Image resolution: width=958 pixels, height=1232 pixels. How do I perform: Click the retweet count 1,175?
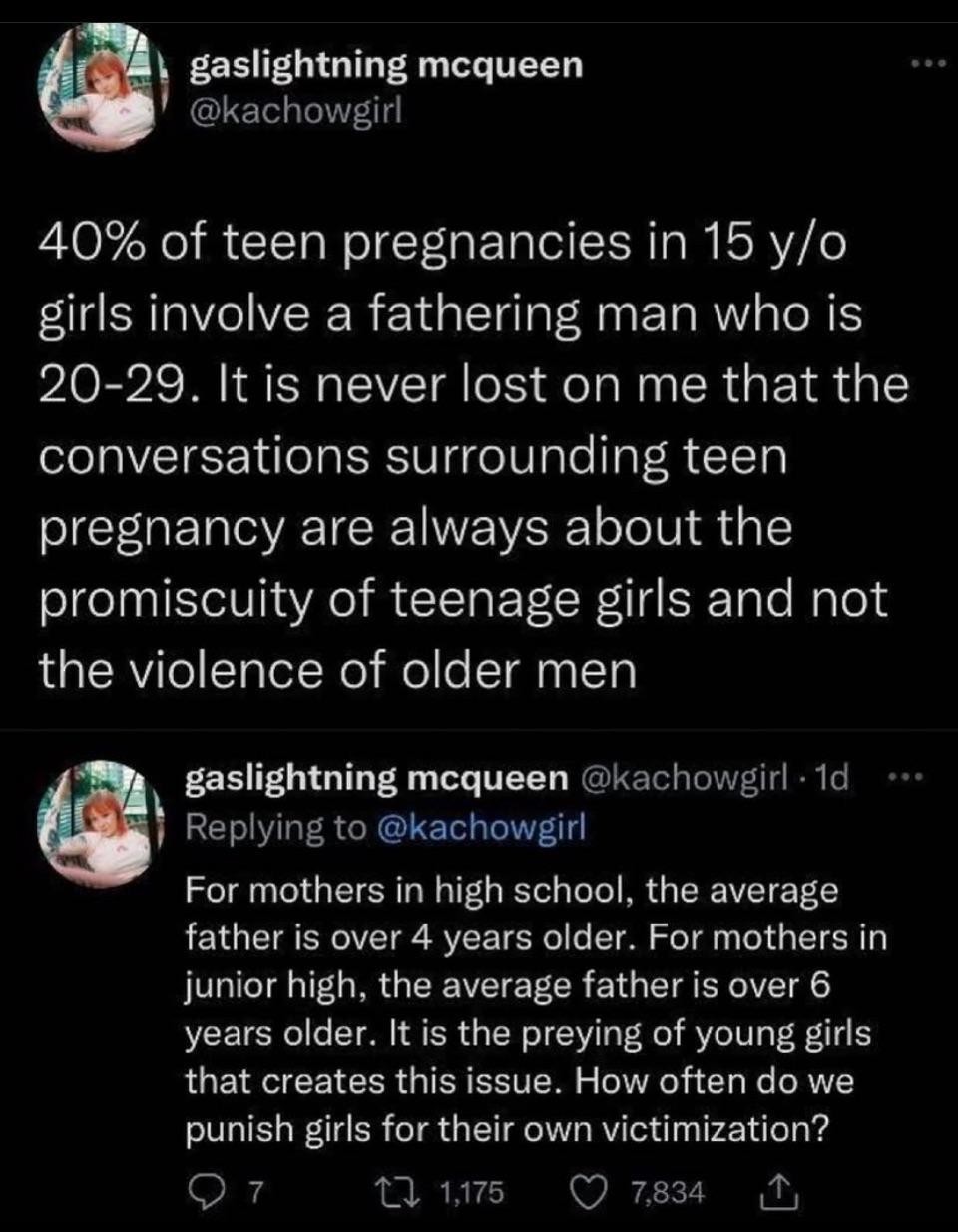(x=471, y=1192)
